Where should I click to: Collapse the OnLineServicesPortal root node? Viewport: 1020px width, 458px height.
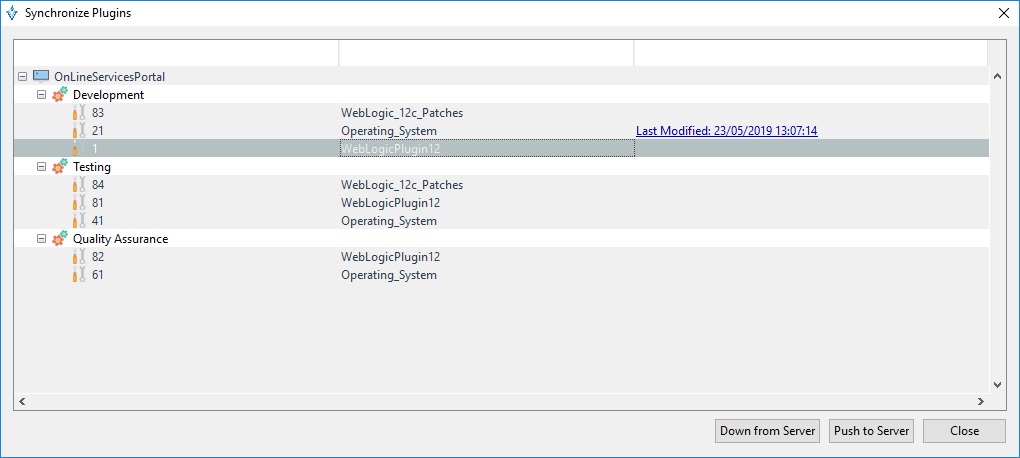click(x=23, y=76)
